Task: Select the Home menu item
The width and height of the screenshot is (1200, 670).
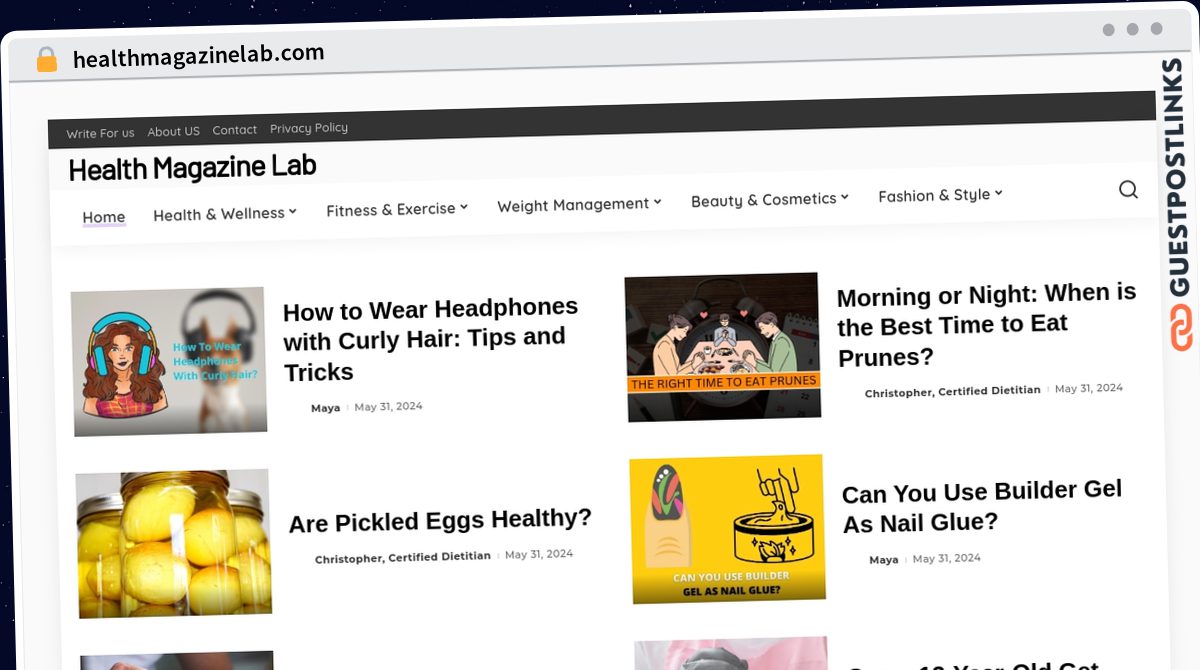Action: 104,217
